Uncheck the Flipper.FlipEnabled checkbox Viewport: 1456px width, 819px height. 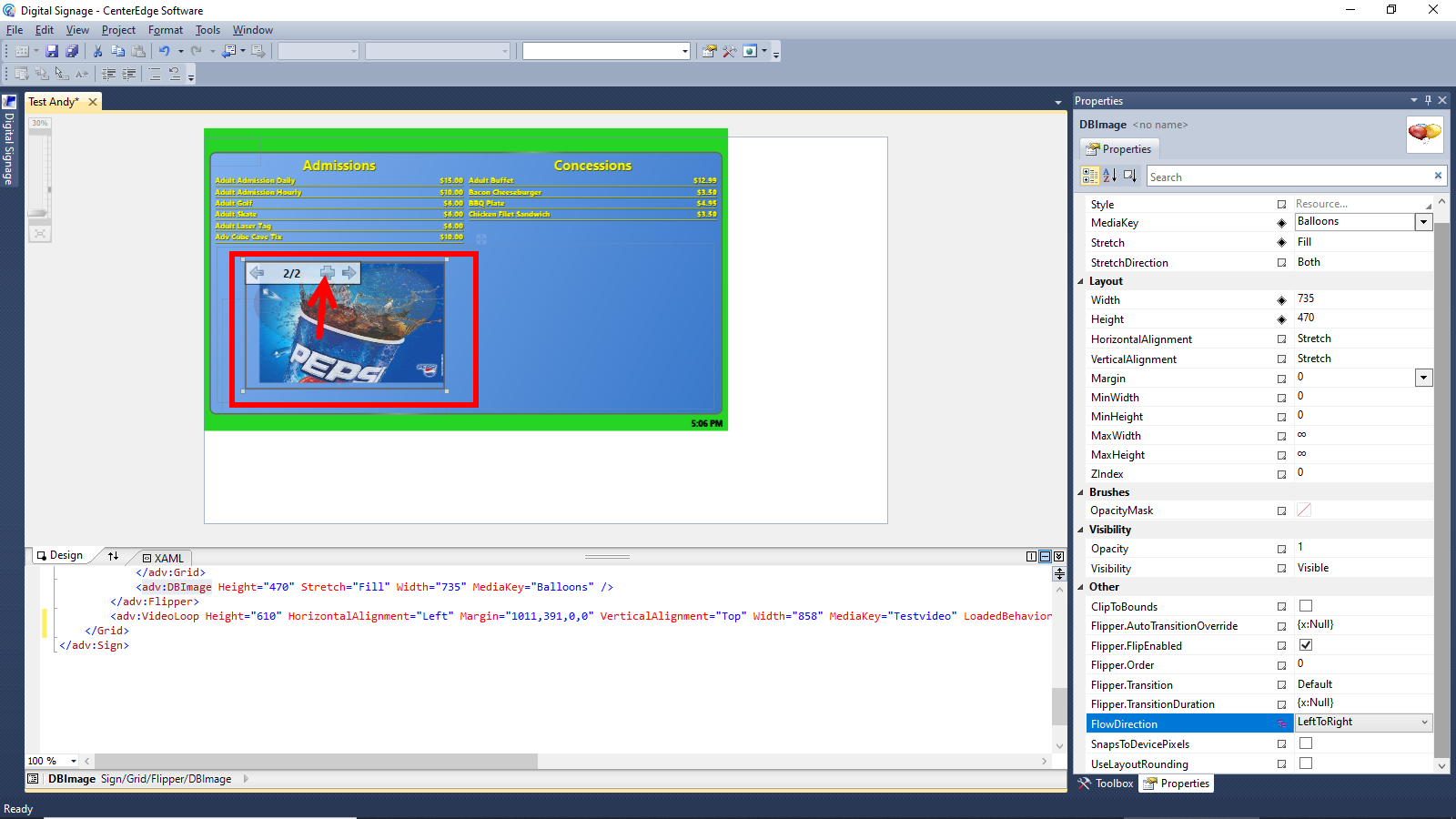[x=1306, y=645]
